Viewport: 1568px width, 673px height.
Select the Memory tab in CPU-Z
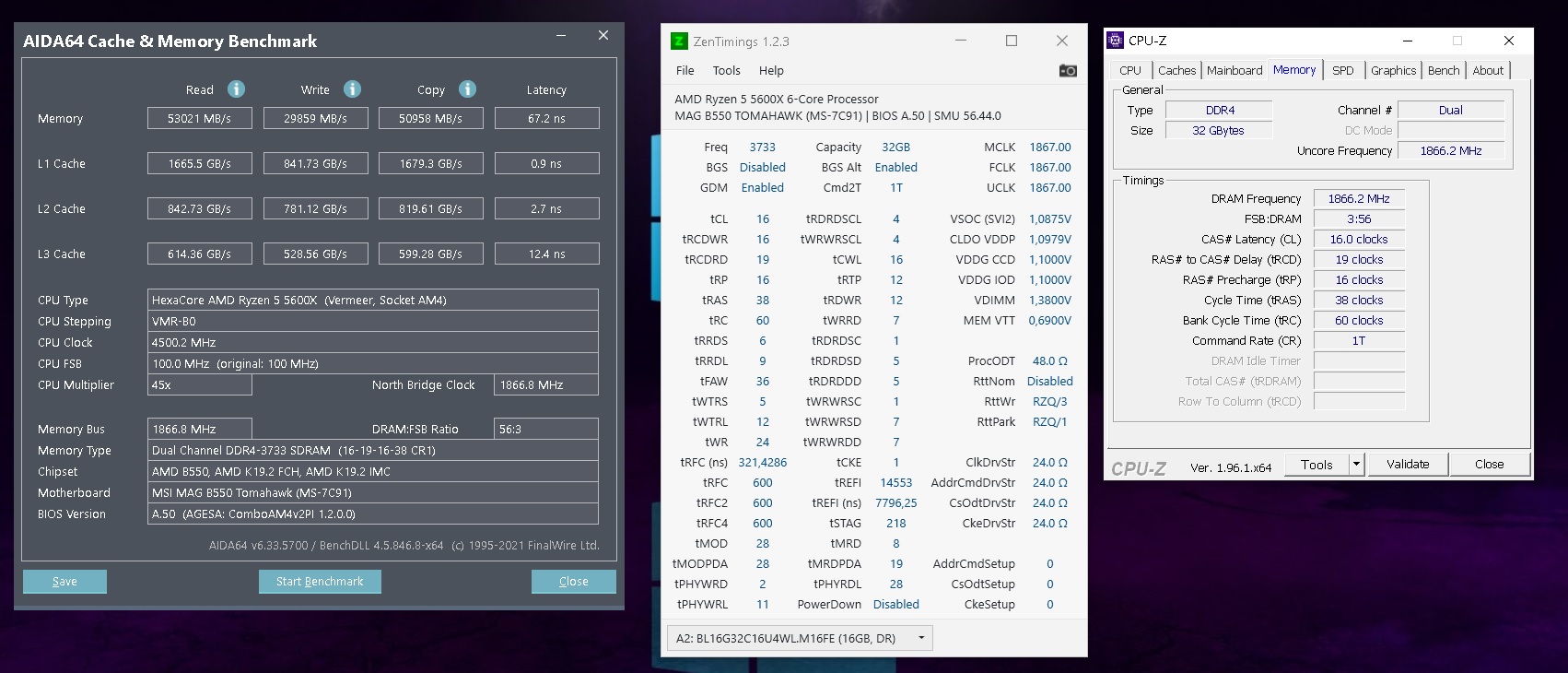point(1294,69)
